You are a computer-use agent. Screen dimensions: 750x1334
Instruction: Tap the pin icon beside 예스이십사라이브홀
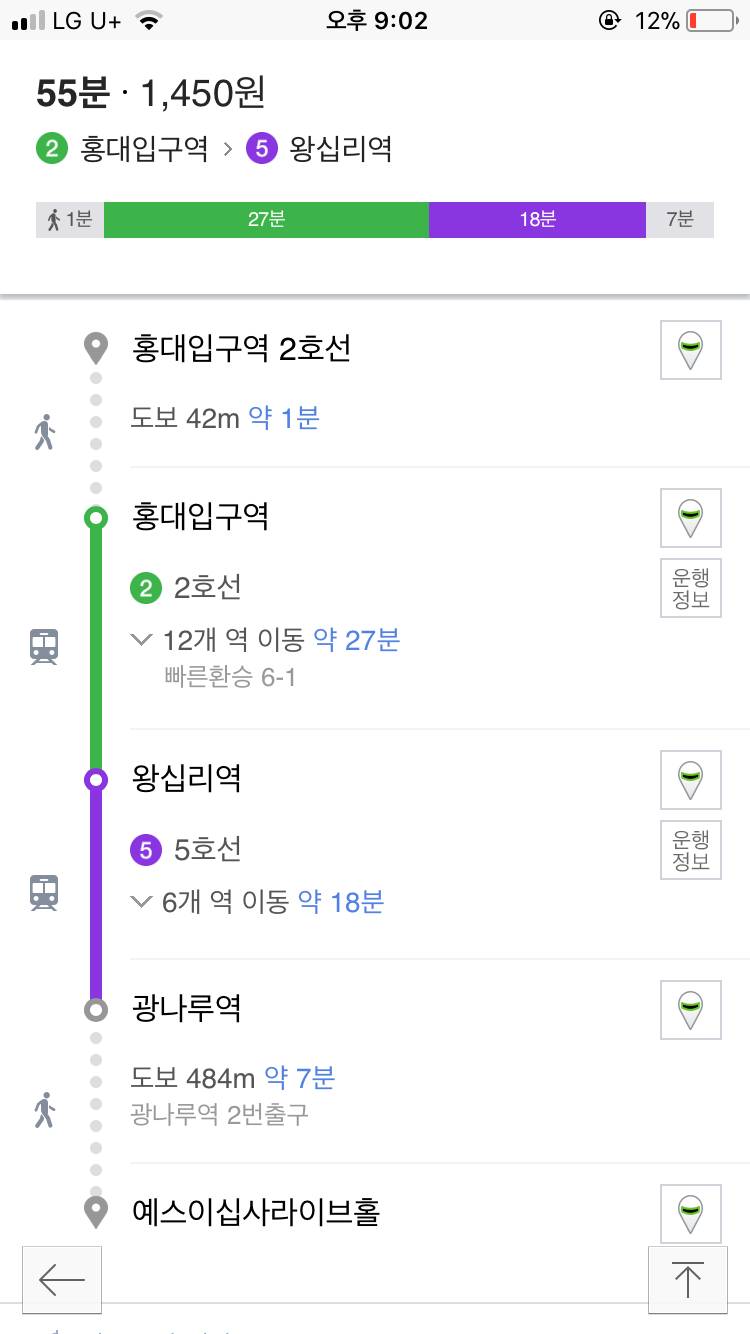point(691,1211)
